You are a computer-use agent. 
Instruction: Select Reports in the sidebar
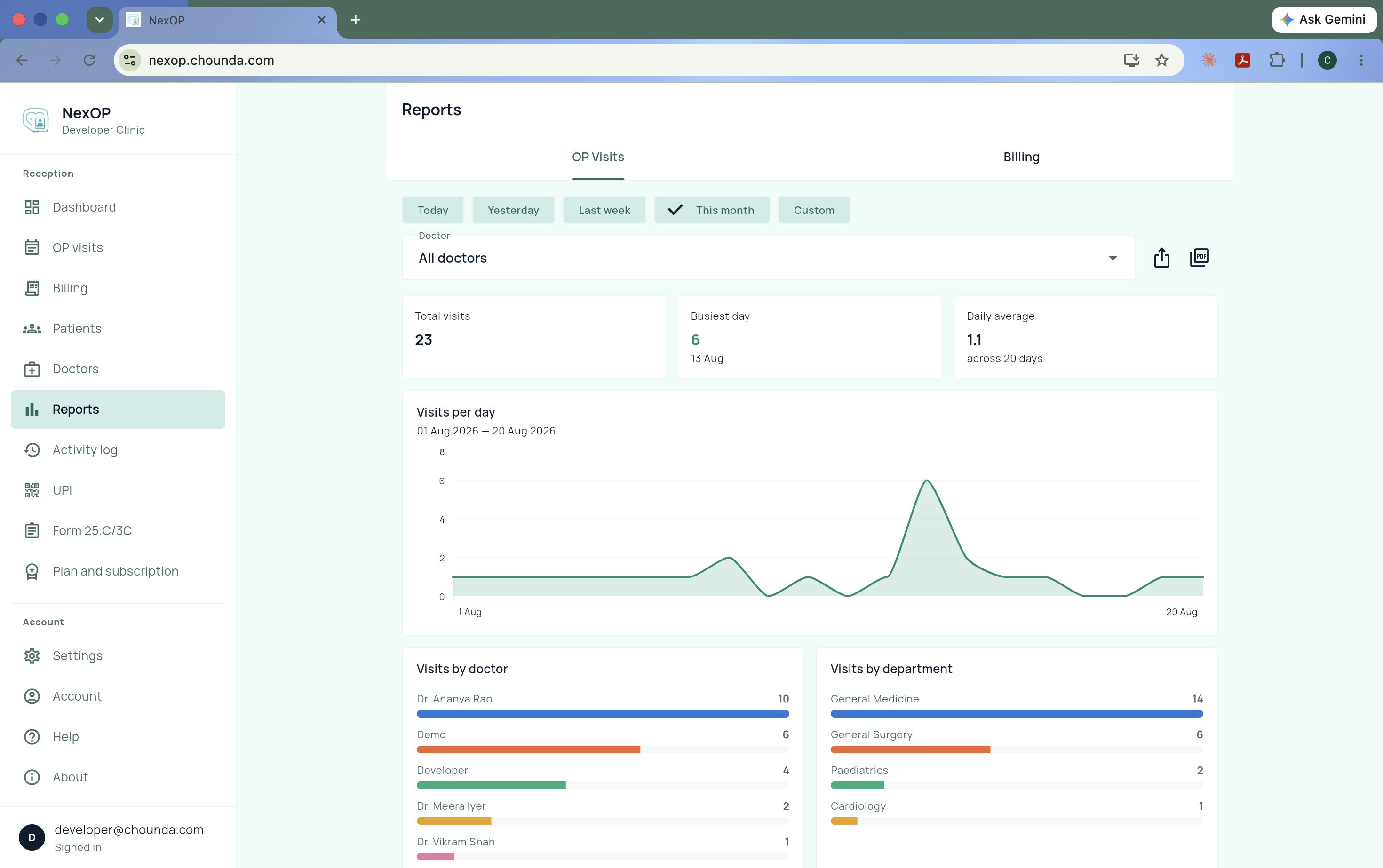pos(118,410)
